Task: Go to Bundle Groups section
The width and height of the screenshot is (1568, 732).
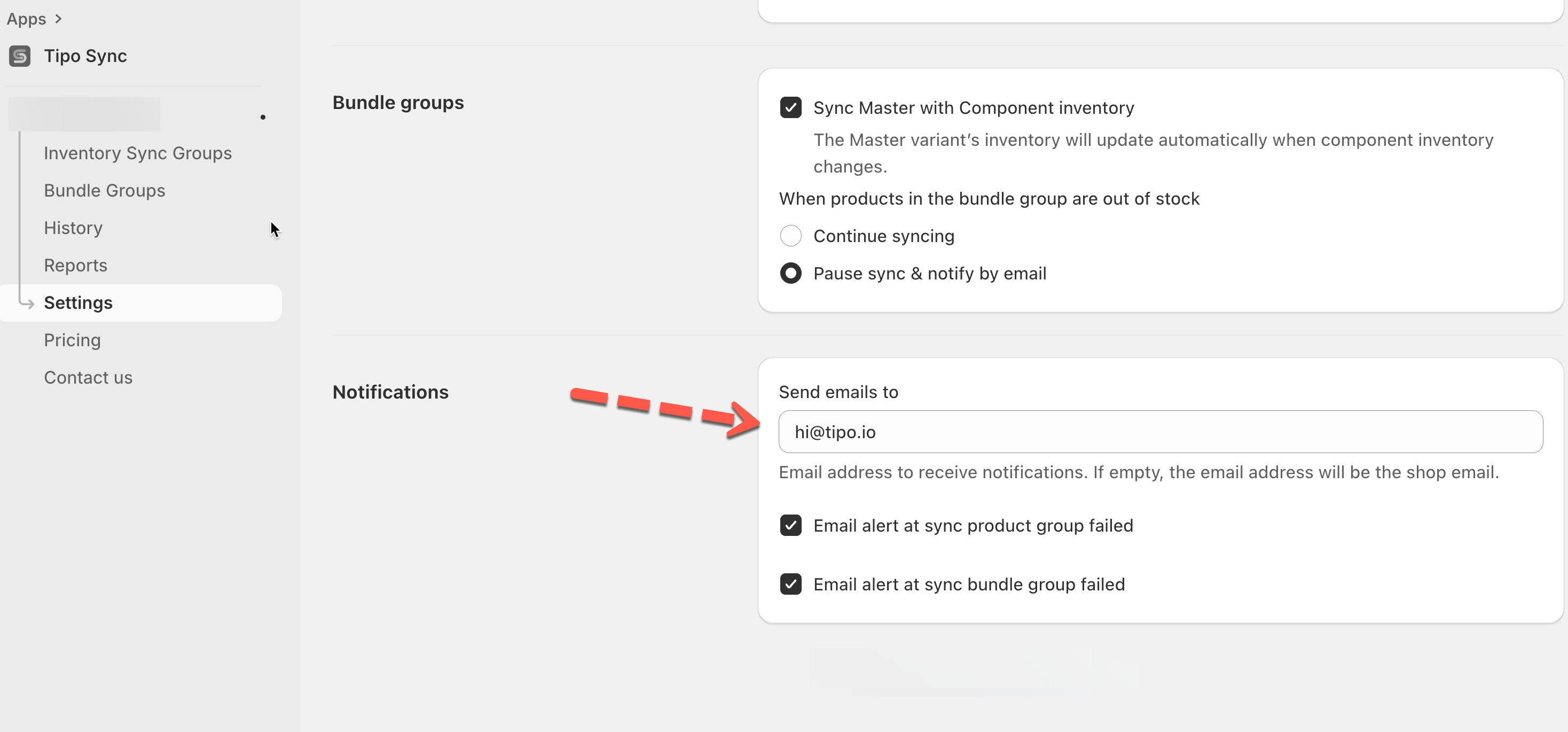Action: (104, 191)
